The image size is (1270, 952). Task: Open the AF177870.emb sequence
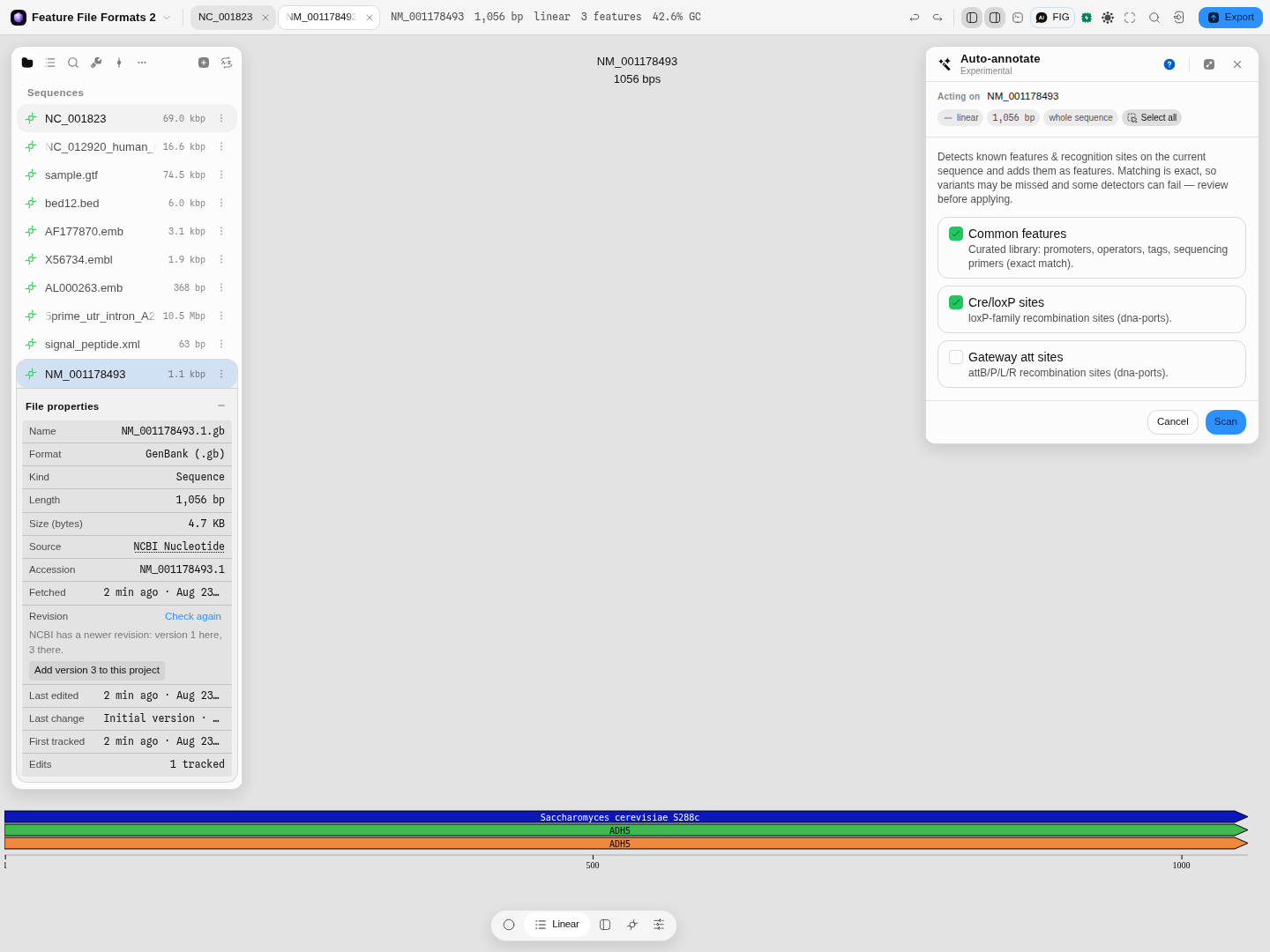coord(127,231)
